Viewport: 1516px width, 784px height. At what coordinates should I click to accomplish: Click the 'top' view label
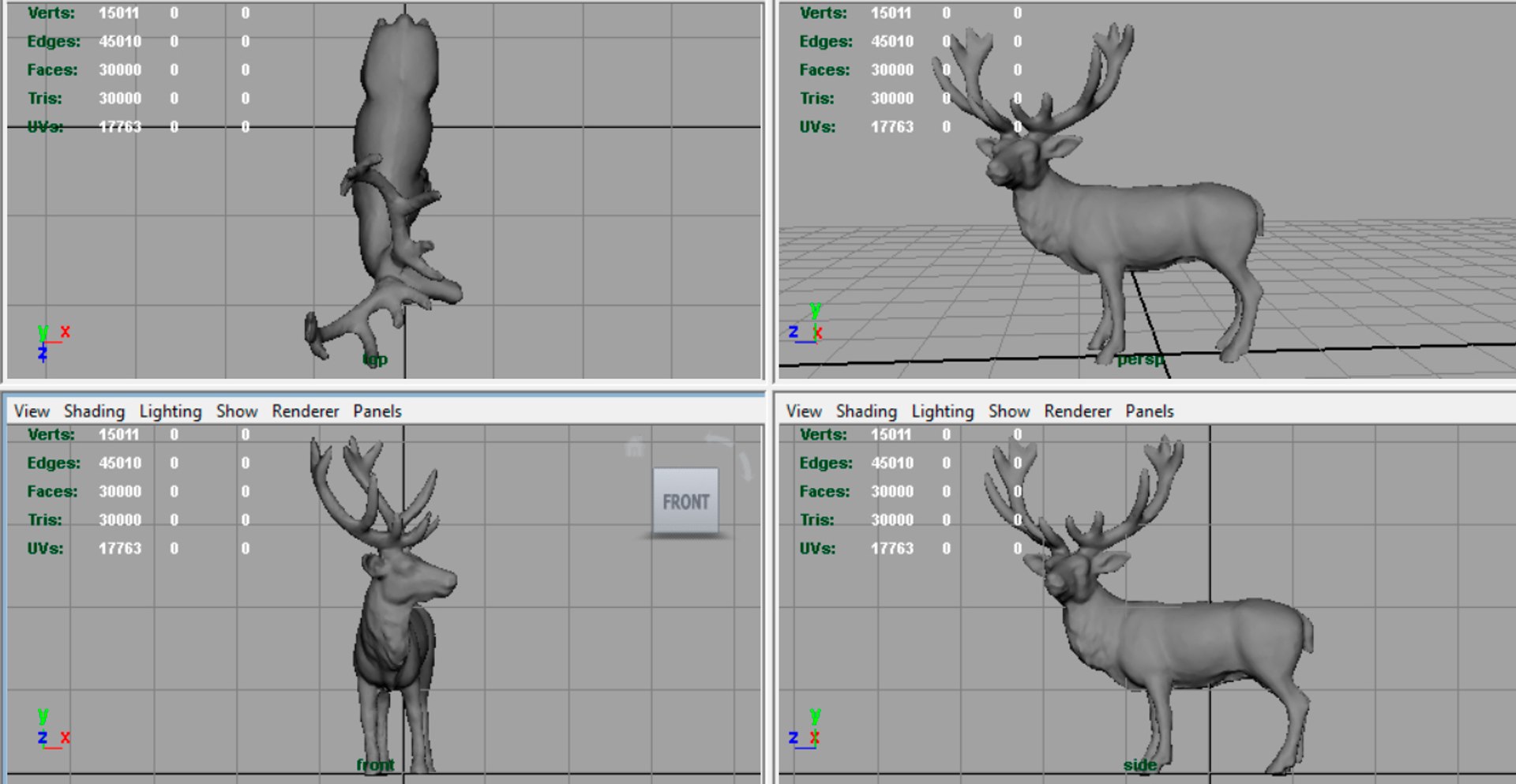point(375,359)
